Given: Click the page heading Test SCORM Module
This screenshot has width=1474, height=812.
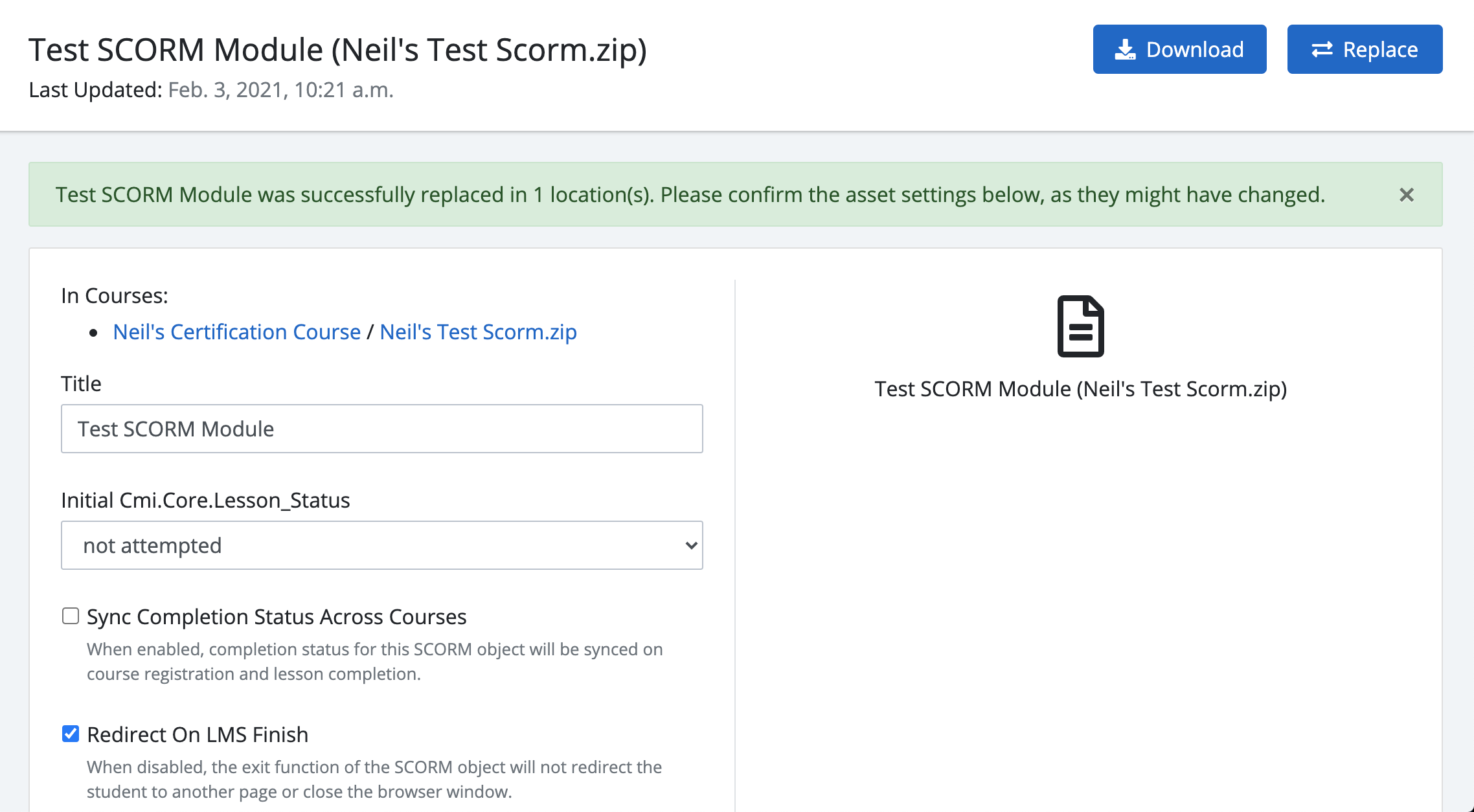Looking at the screenshot, I should tap(337, 50).
